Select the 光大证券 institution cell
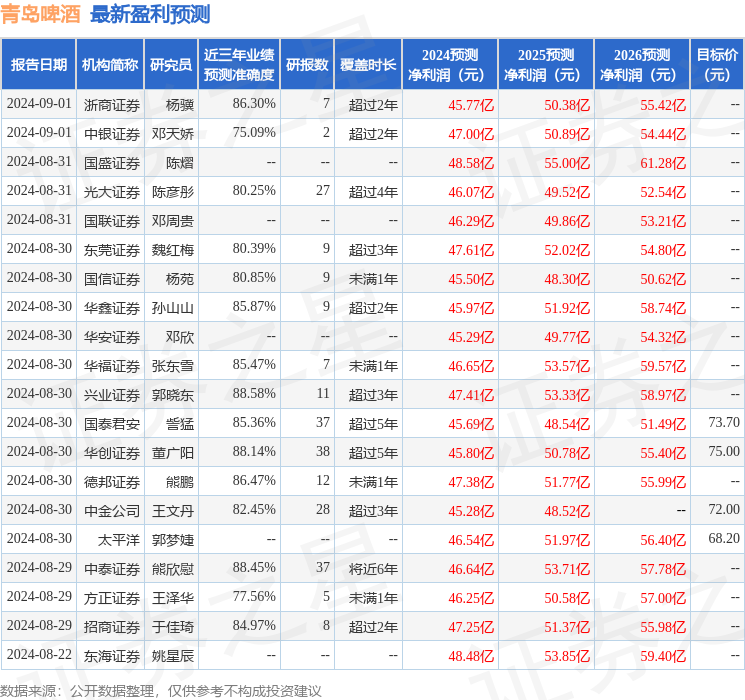The width and height of the screenshot is (745, 700). pyautogui.click(x=112, y=192)
